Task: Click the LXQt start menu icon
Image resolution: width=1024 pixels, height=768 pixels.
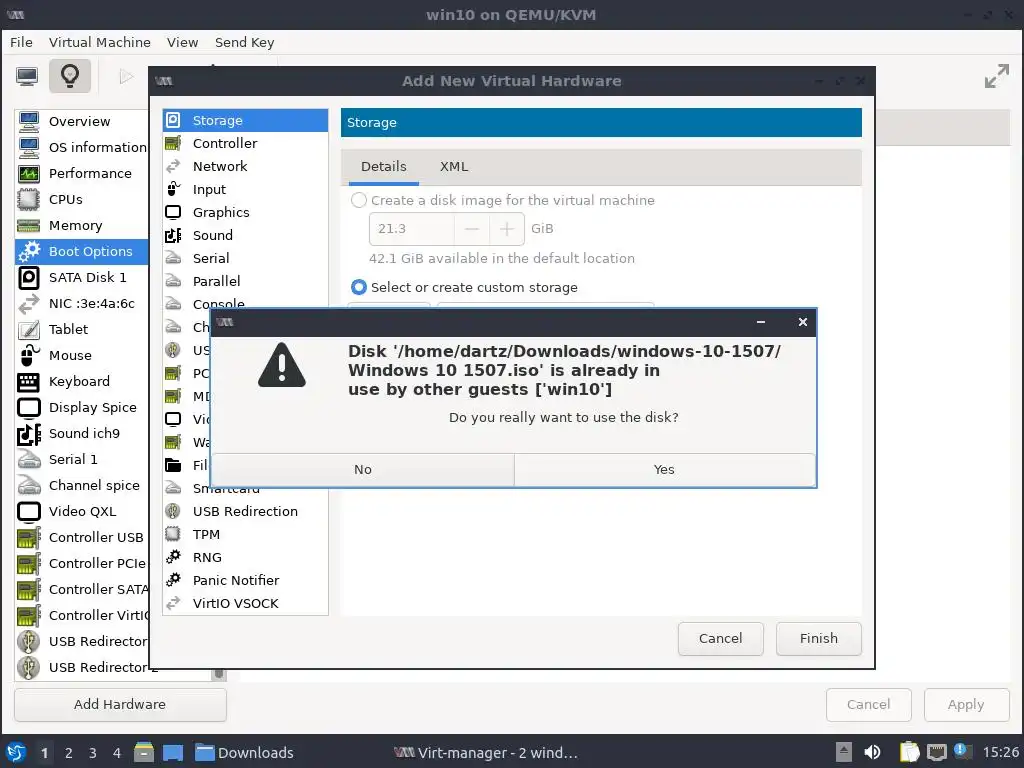Action: point(16,752)
